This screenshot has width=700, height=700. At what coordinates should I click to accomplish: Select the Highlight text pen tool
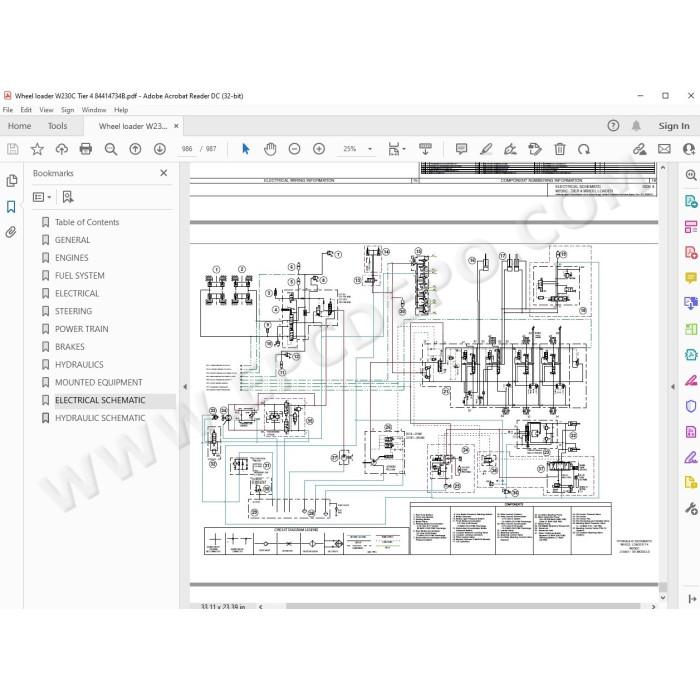(486, 149)
